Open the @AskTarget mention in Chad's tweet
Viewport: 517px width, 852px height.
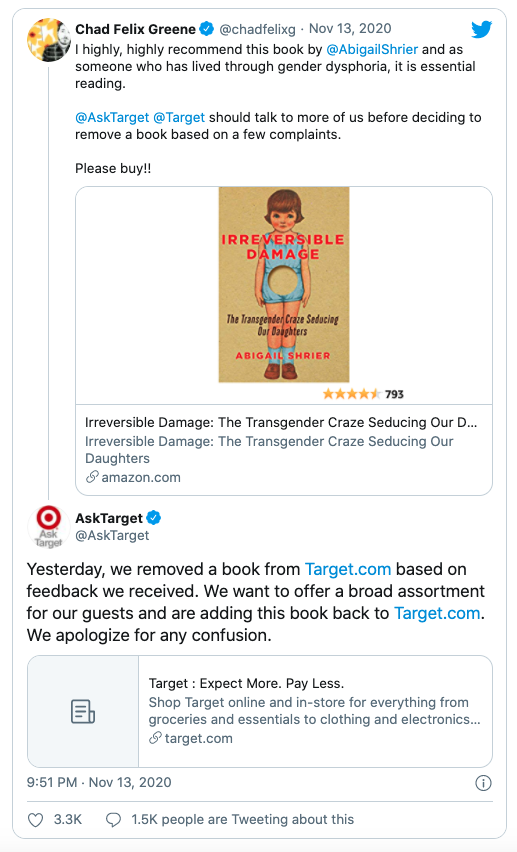point(112,117)
